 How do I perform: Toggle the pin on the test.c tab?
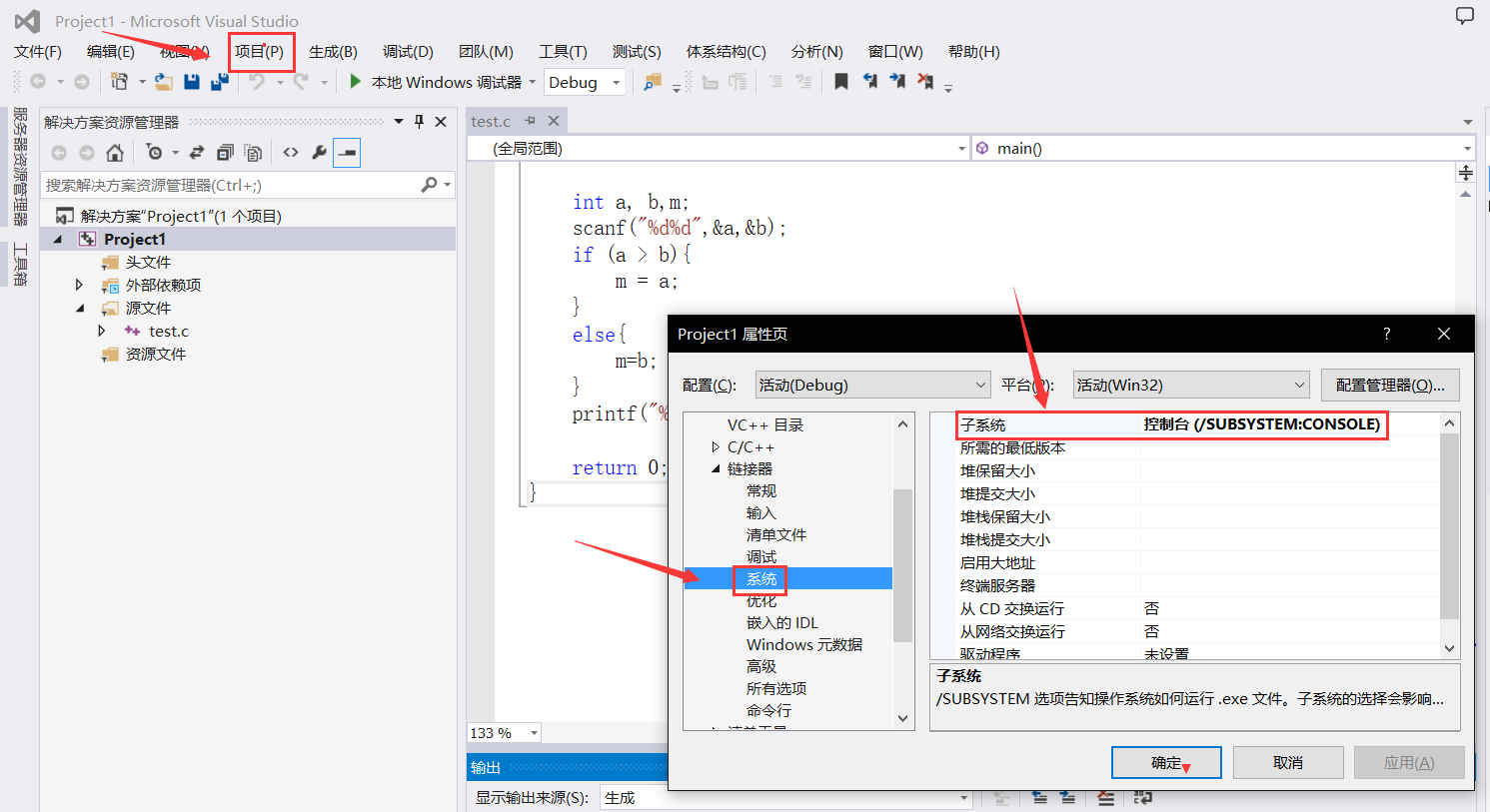pos(530,121)
